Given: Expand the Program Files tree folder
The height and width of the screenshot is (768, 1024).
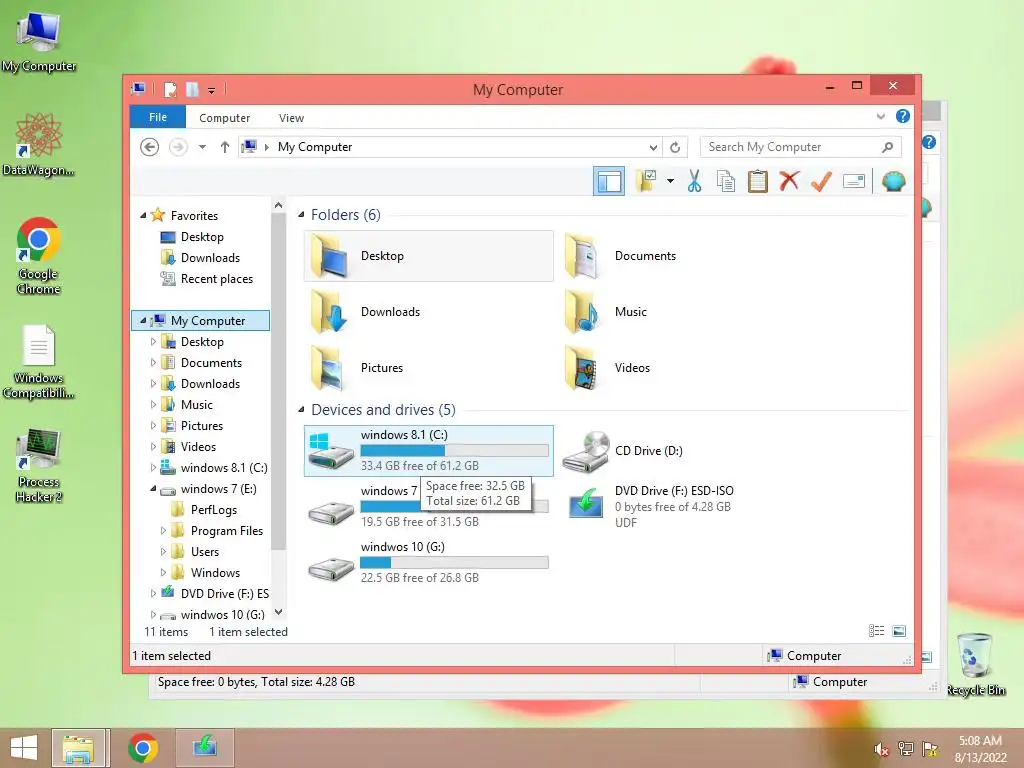Looking at the screenshot, I should tap(163, 531).
